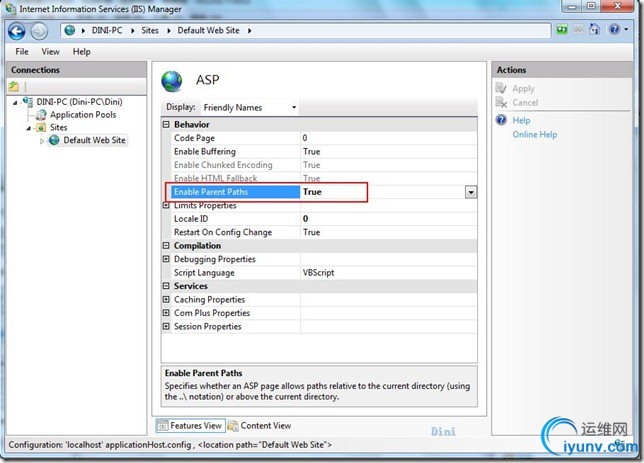Screen dimensions: 644x463
Task: Click the grey Stop icon in toolbar
Action: pyautogui.click(x=578, y=30)
